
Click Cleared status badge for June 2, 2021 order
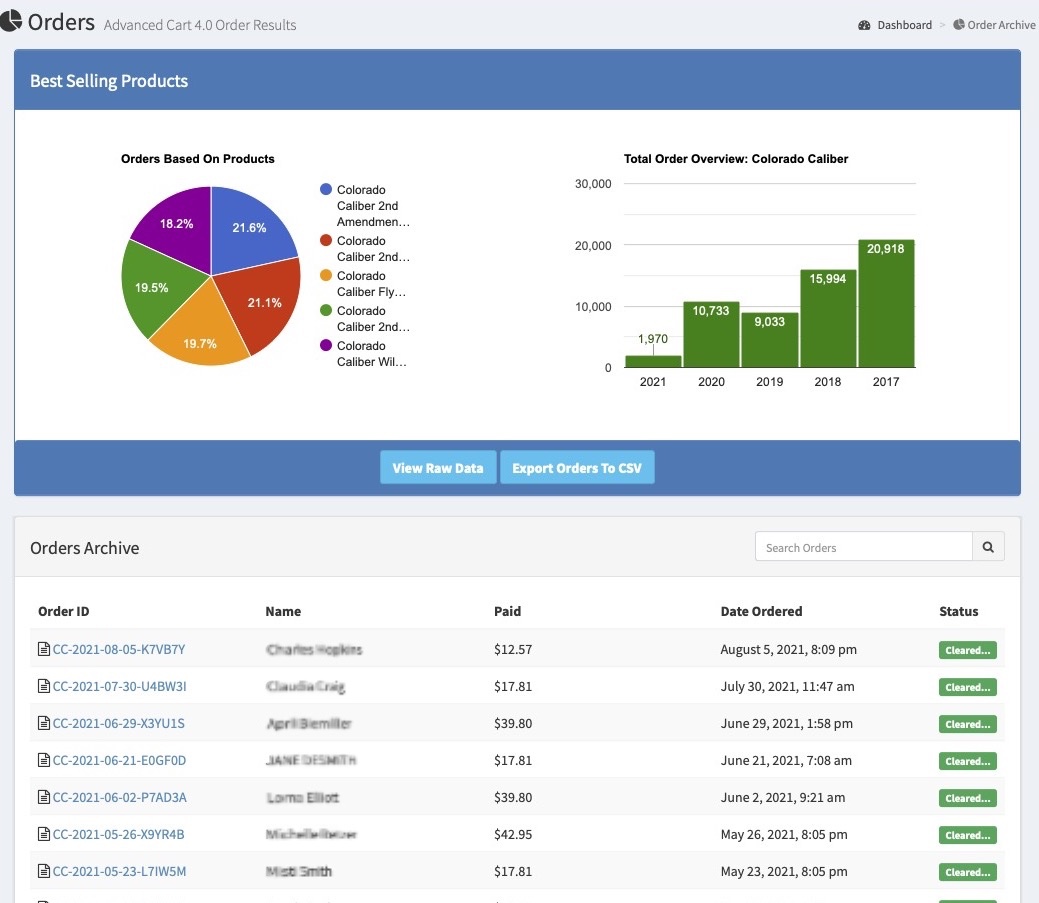pos(967,798)
